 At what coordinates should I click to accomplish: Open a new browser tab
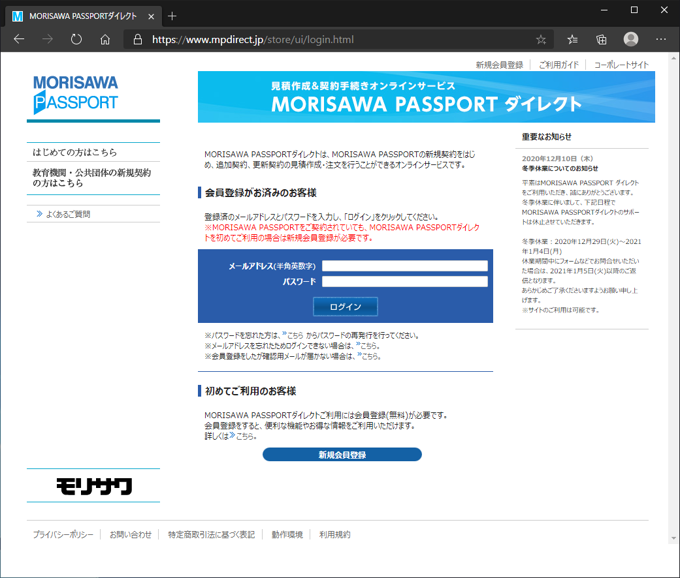click(x=172, y=16)
